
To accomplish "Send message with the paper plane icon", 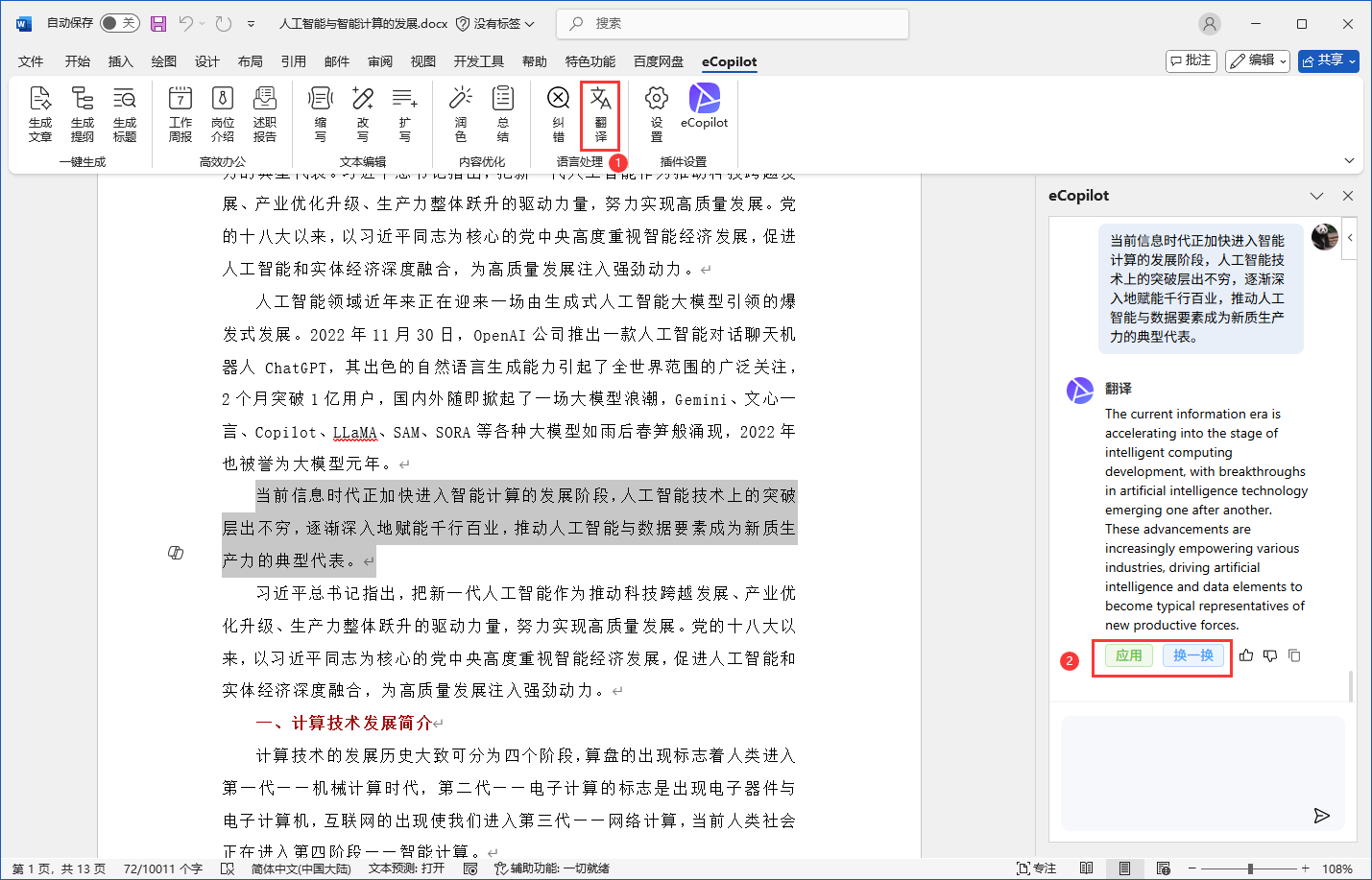I will pos(1321,816).
